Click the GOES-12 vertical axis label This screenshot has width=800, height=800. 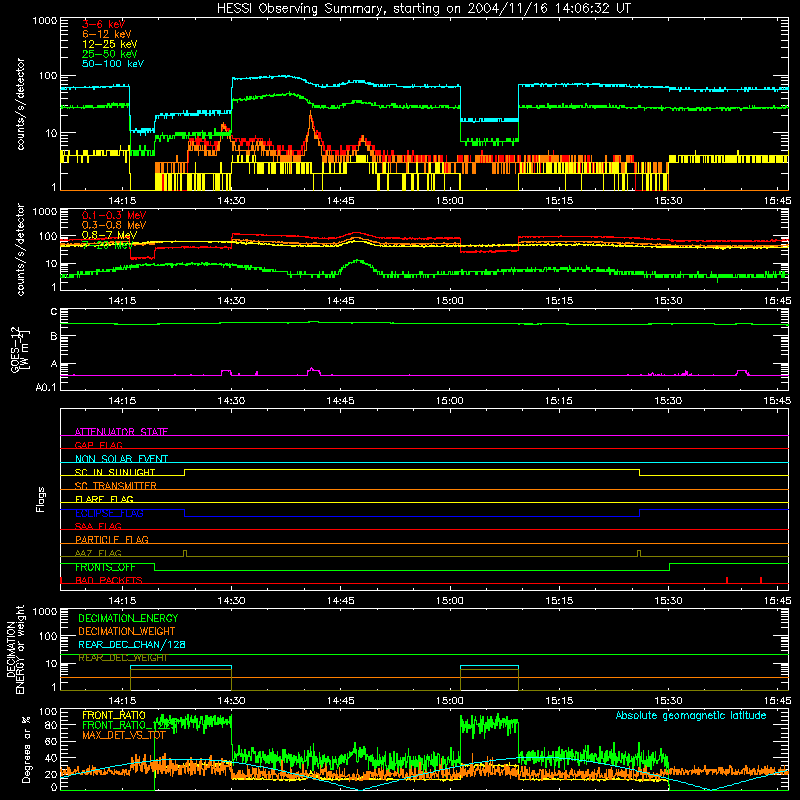pyautogui.click(x=19, y=349)
